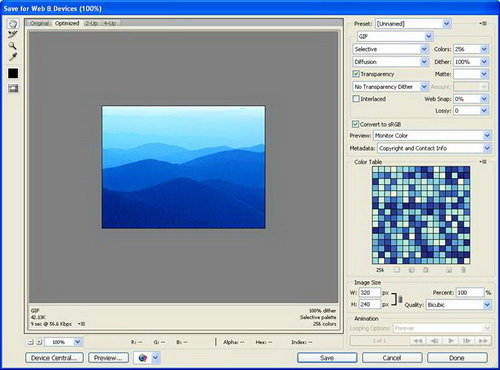Click the browser preview icon
This screenshot has height=370, width=500.
pyautogui.click(x=143, y=358)
